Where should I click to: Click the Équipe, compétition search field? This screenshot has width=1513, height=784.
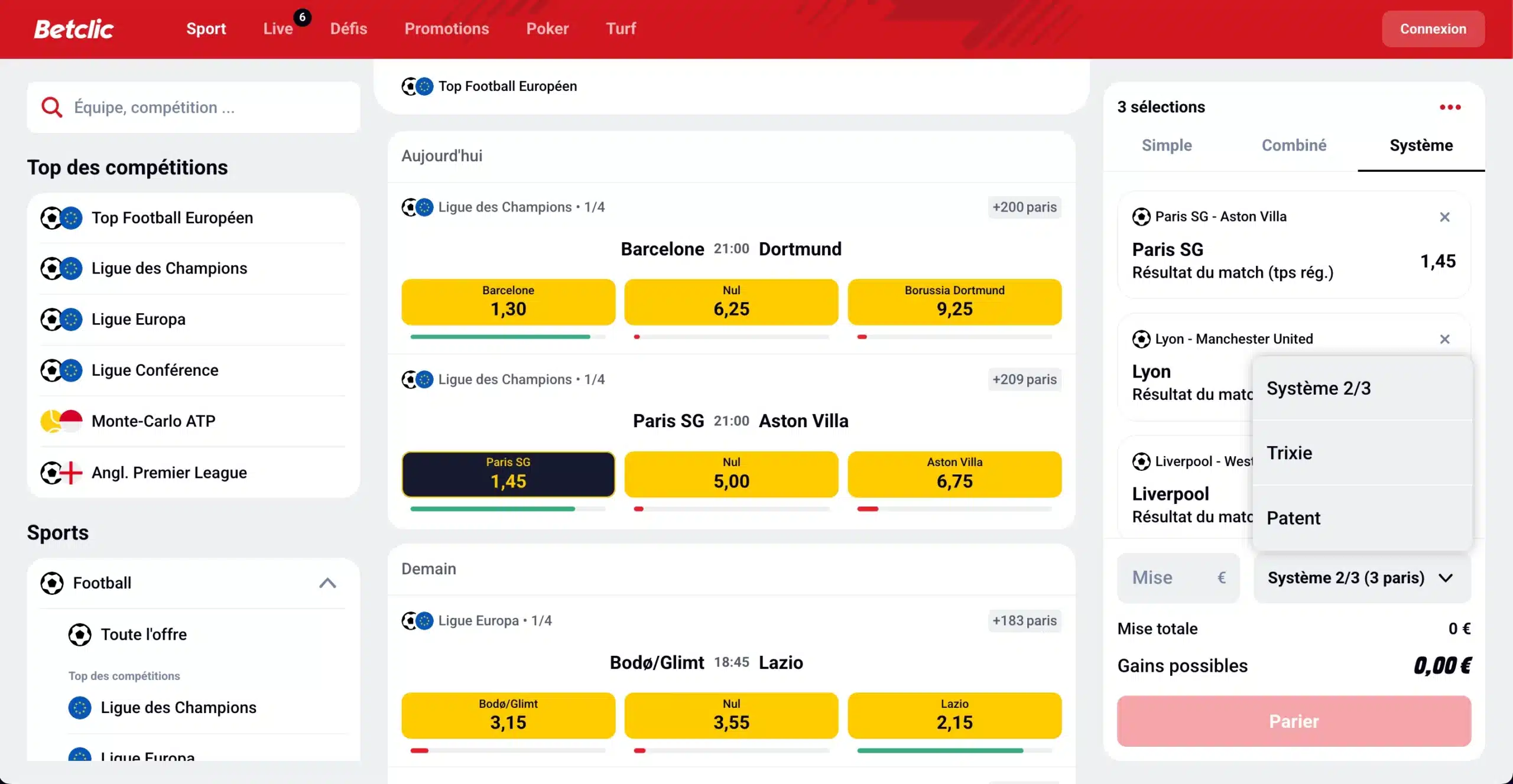pos(193,108)
